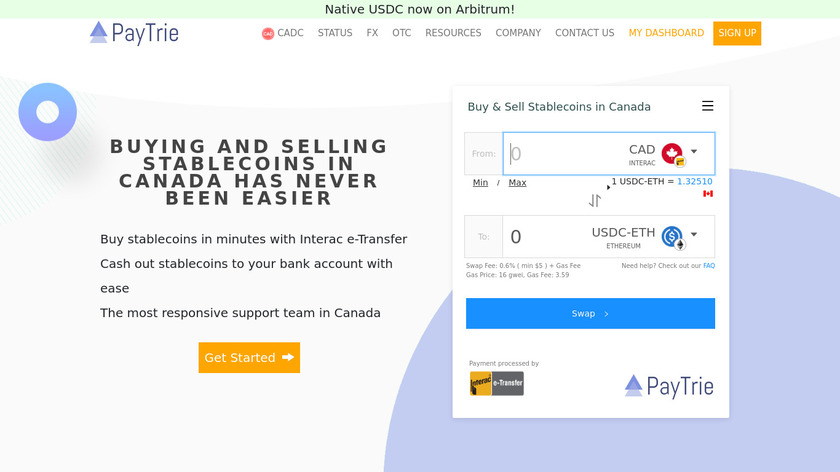This screenshot has width=840, height=472.
Task: Click the Interac e-Transfer logo
Action: [497, 383]
